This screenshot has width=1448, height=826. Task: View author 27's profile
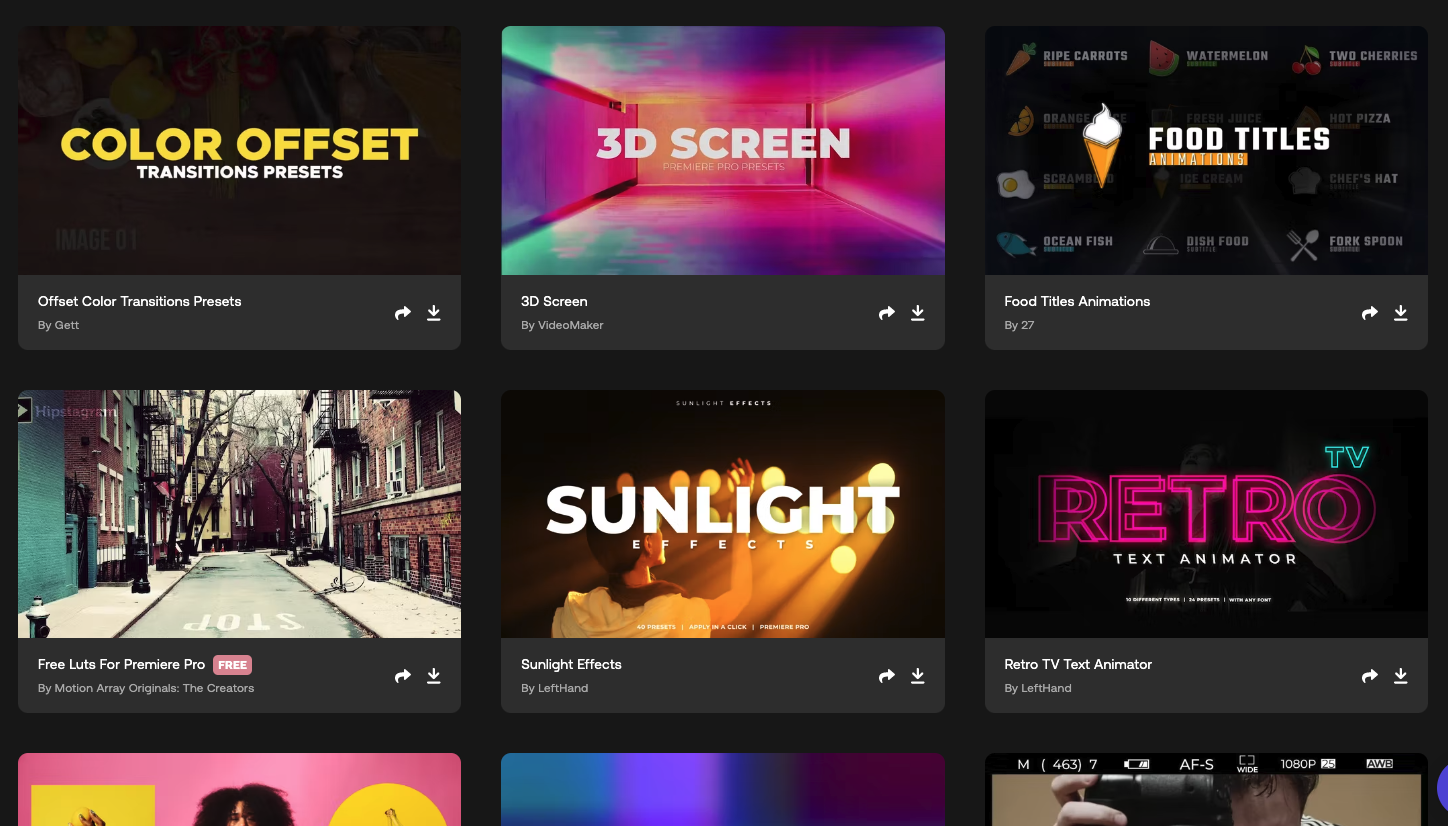[1027, 325]
